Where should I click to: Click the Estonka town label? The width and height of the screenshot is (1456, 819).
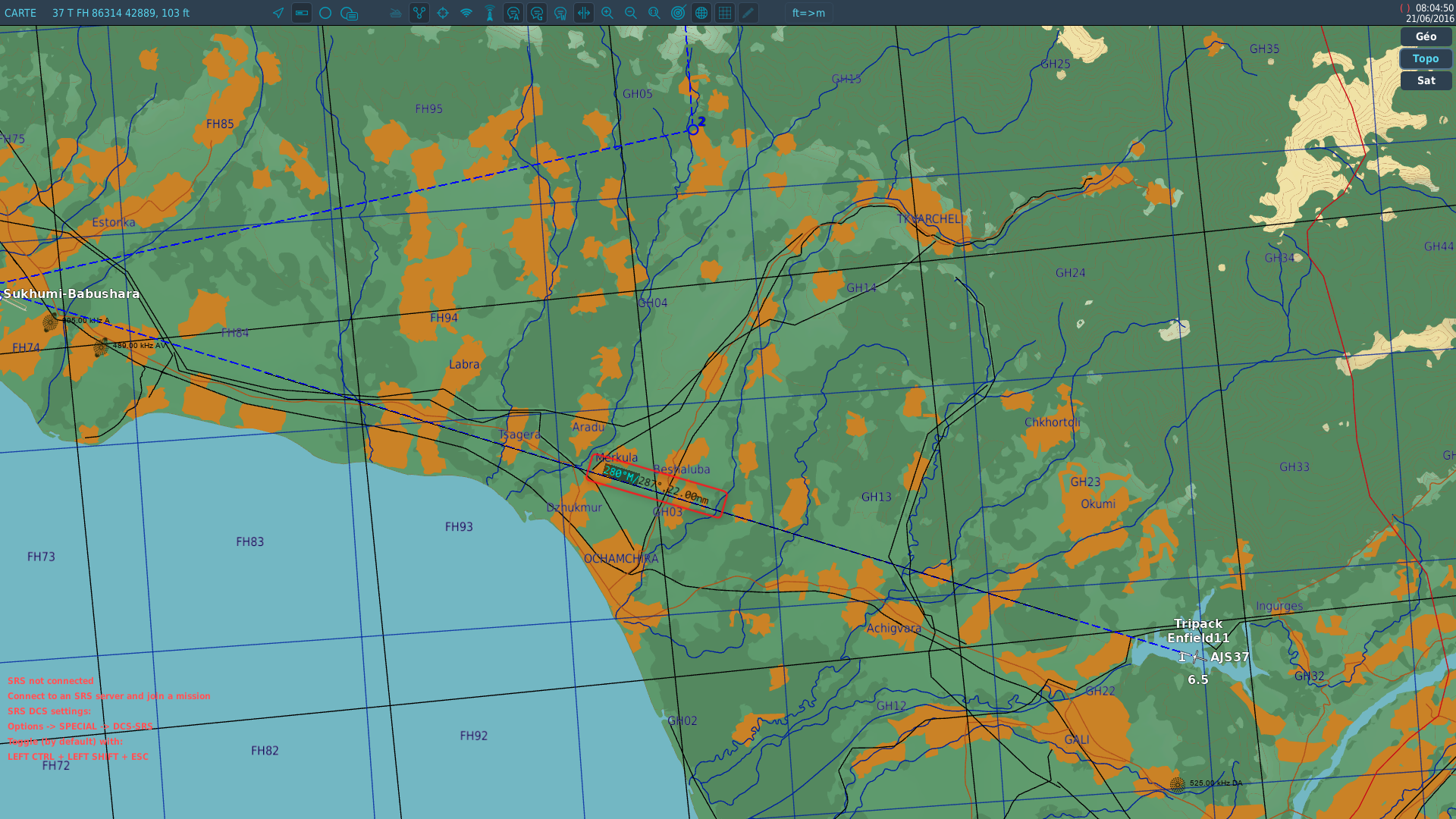coord(114,223)
